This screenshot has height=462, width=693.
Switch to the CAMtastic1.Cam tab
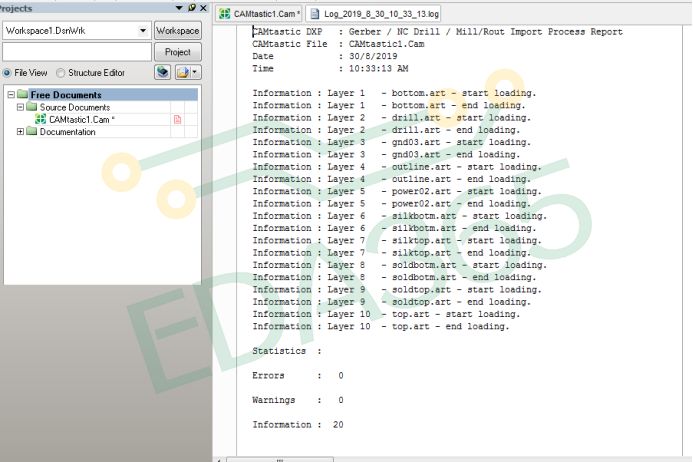point(259,14)
